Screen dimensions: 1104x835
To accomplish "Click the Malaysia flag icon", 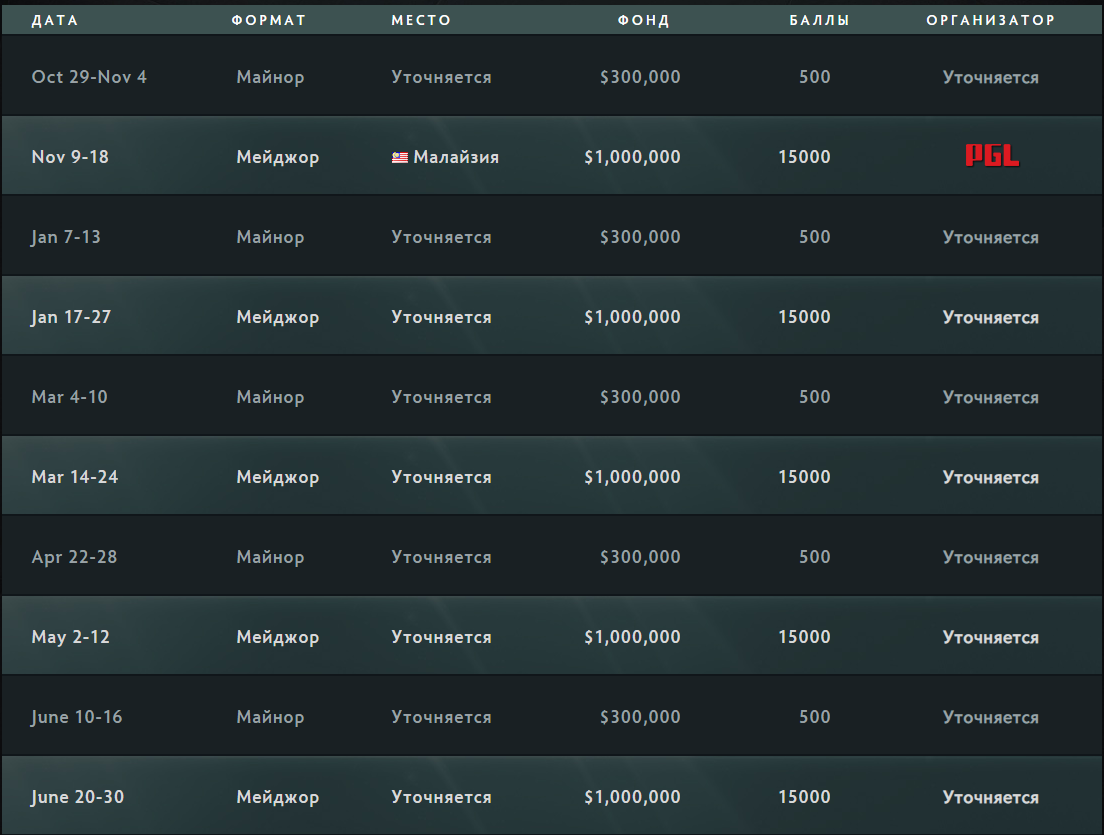I will [x=400, y=157].
